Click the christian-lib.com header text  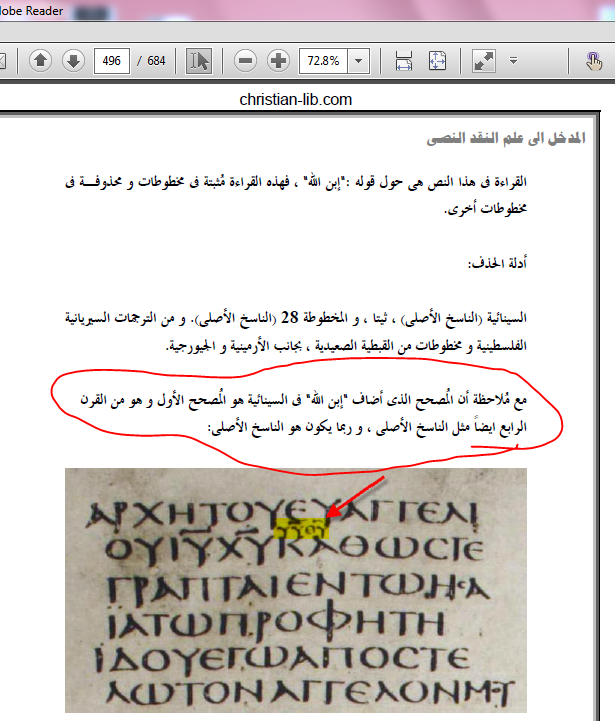click(x=295, y=99)
